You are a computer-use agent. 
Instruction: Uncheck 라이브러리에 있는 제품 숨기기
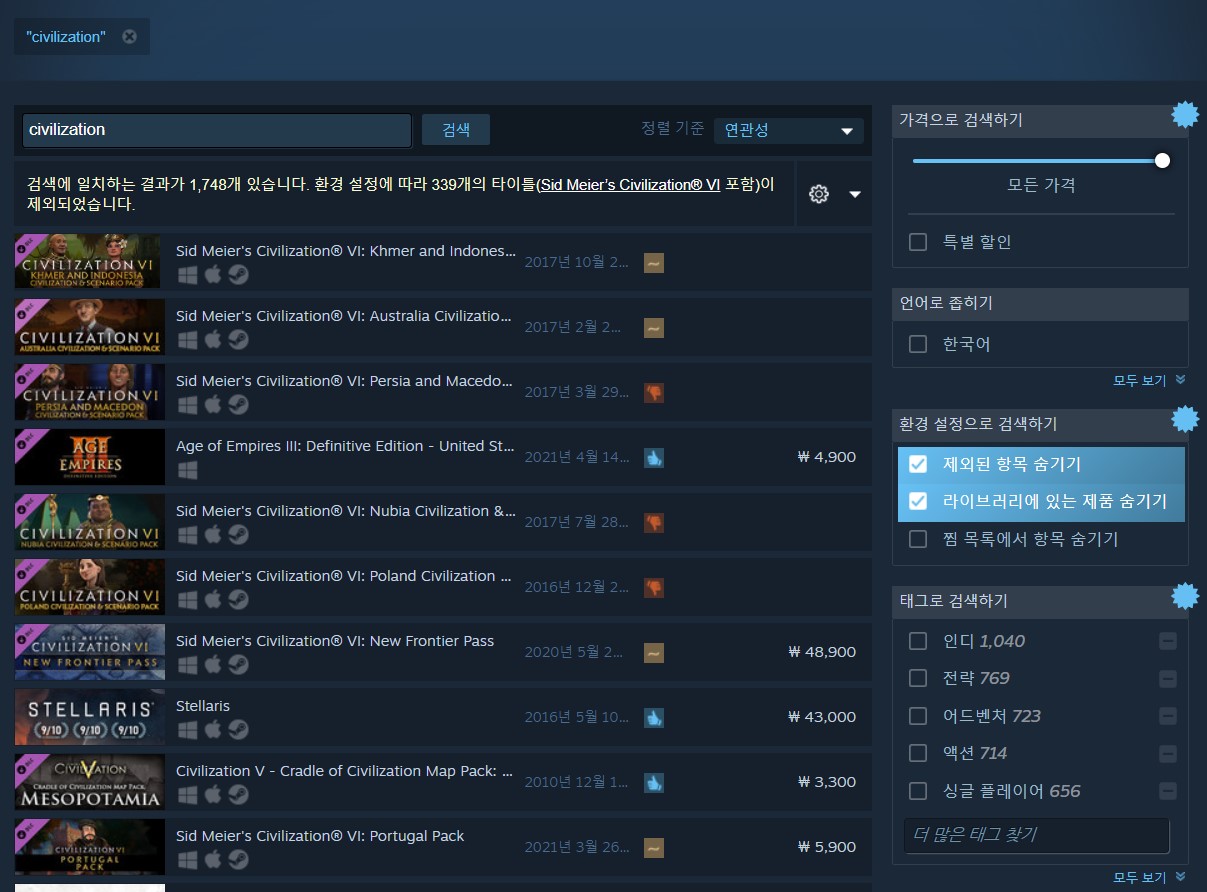[x=917, y=502]
